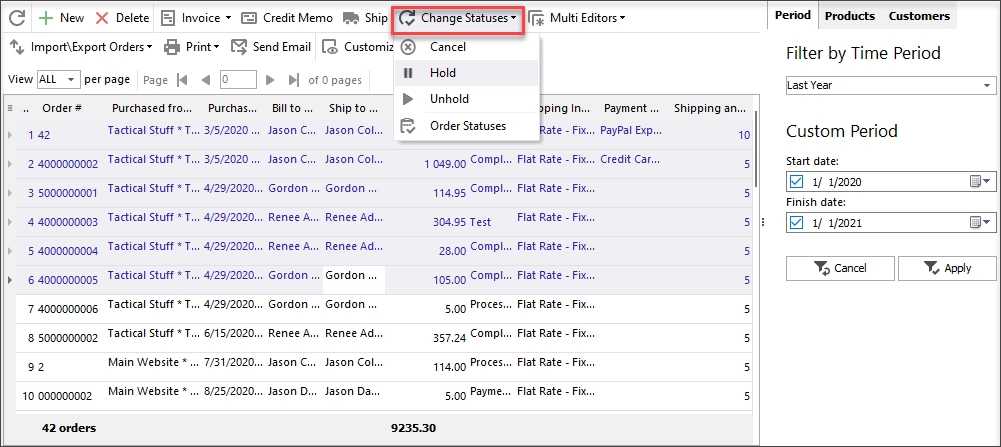Toggle the Finish date checkbox

(796, 223)
